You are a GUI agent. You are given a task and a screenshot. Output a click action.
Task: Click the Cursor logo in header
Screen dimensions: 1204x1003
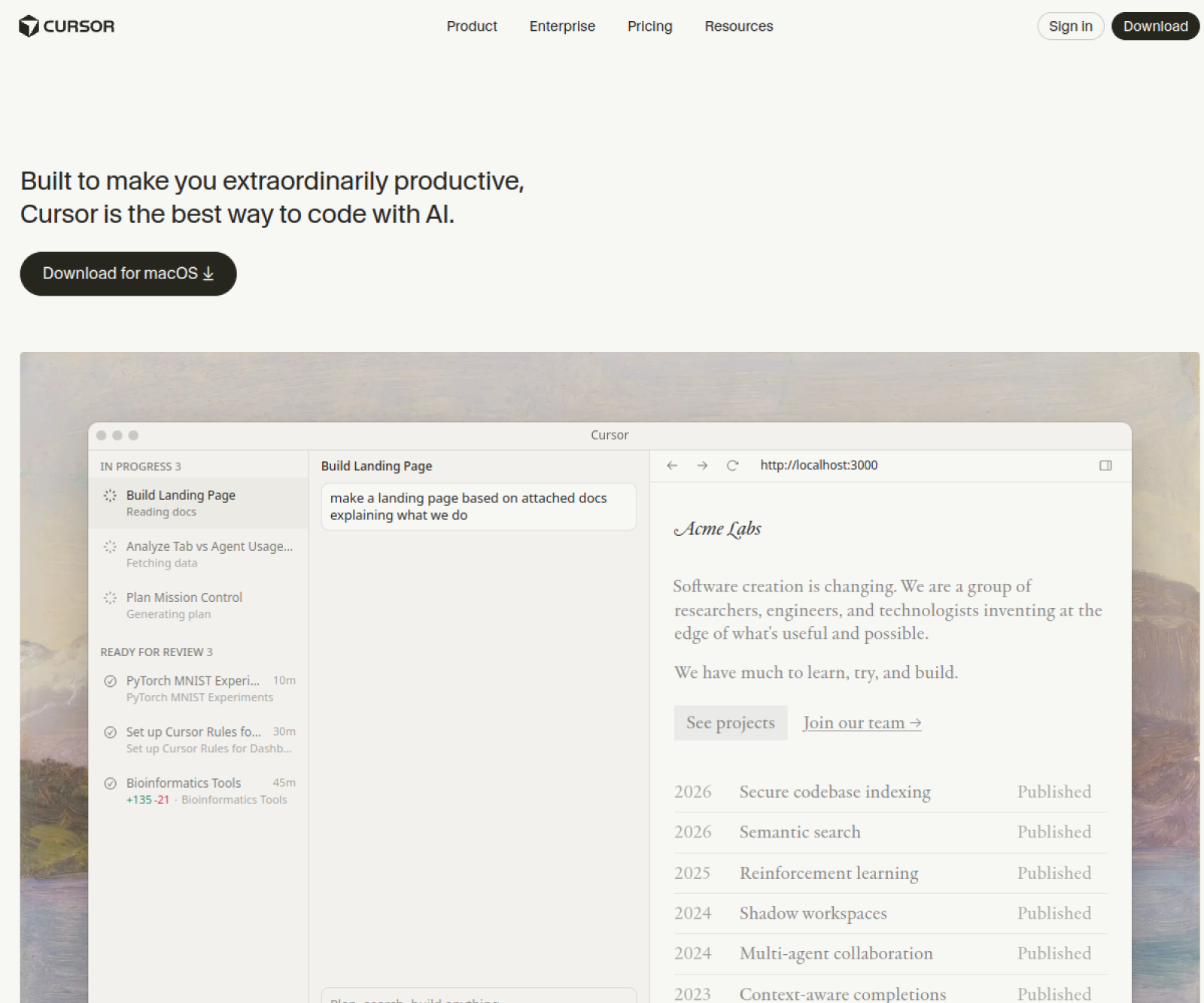[66, 26]
